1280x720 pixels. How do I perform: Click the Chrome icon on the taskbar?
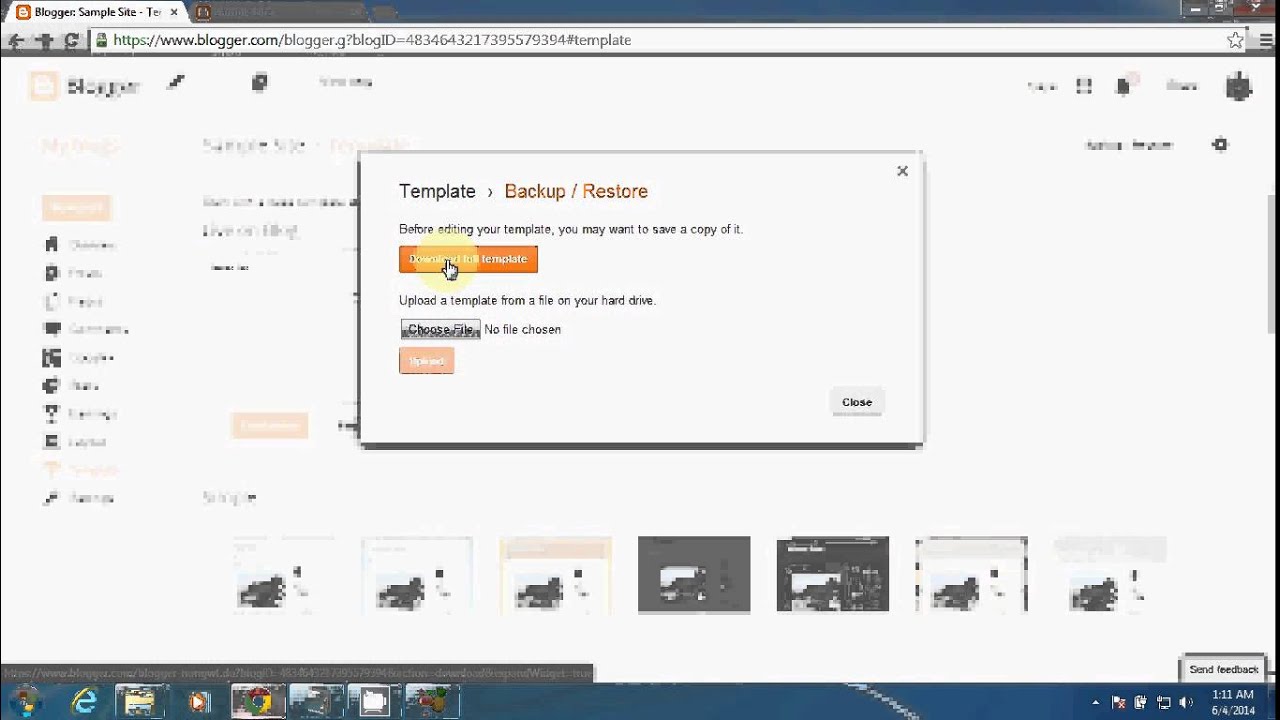coord(257,702)
